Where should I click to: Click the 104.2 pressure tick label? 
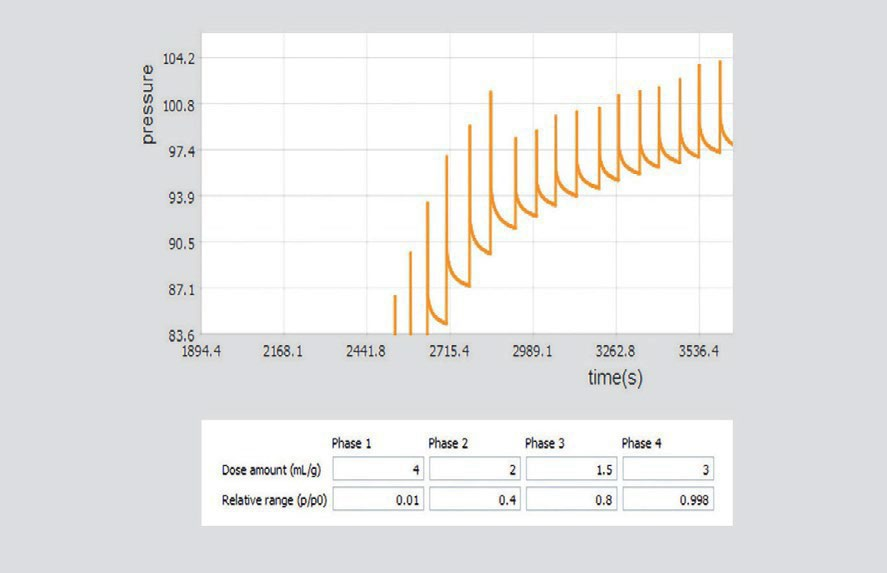pos(179,59)
